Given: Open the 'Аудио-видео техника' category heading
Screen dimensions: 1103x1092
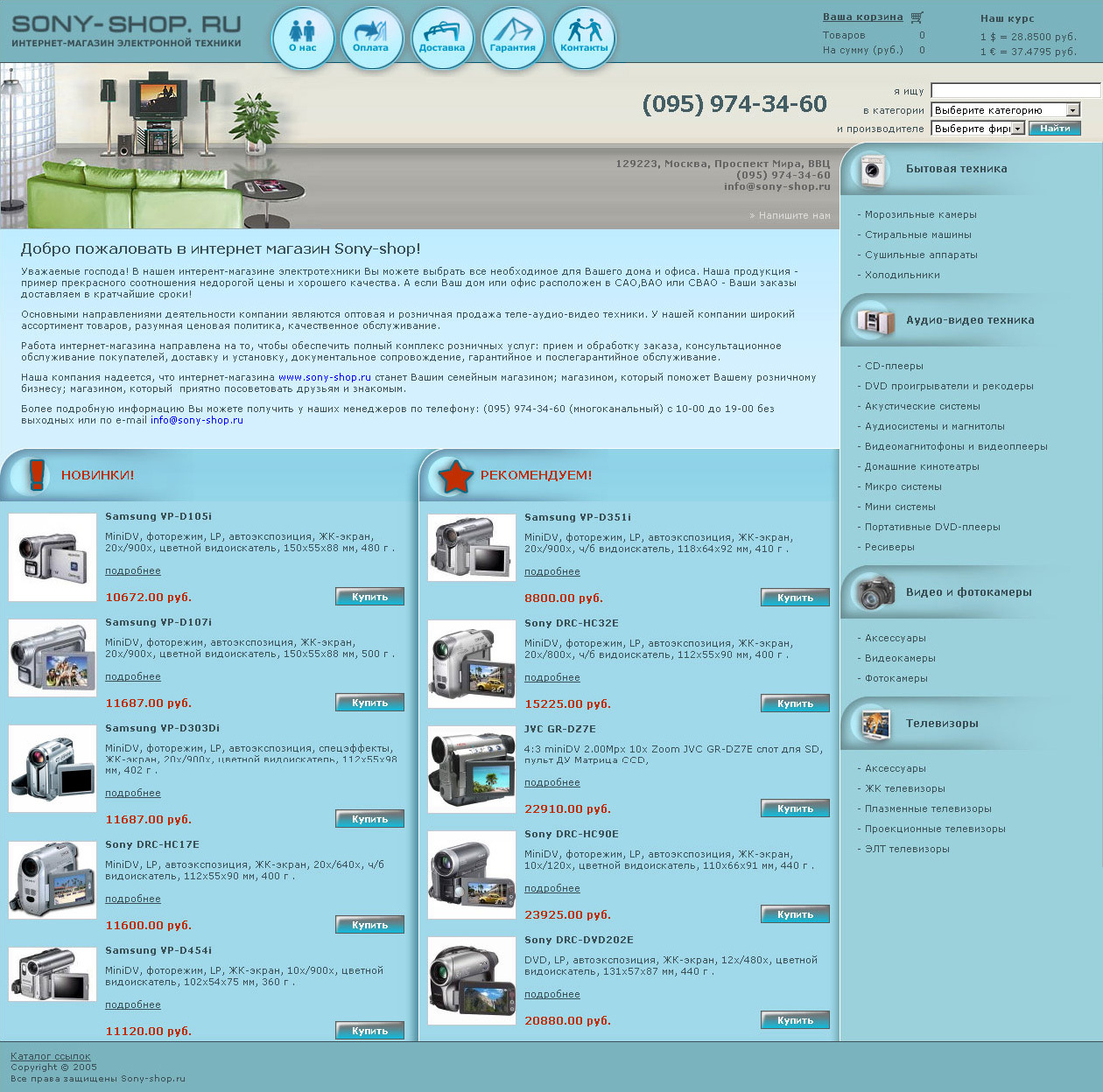Looking at the screenshot, I should (x=970, y=320).
